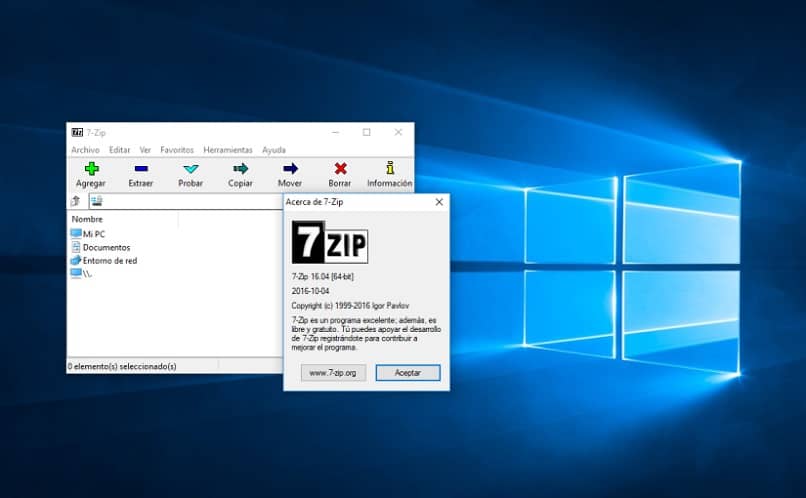Open the Favoritos menu
The height and width of the screenshot is (498, 806).
(x=177, y=150)
